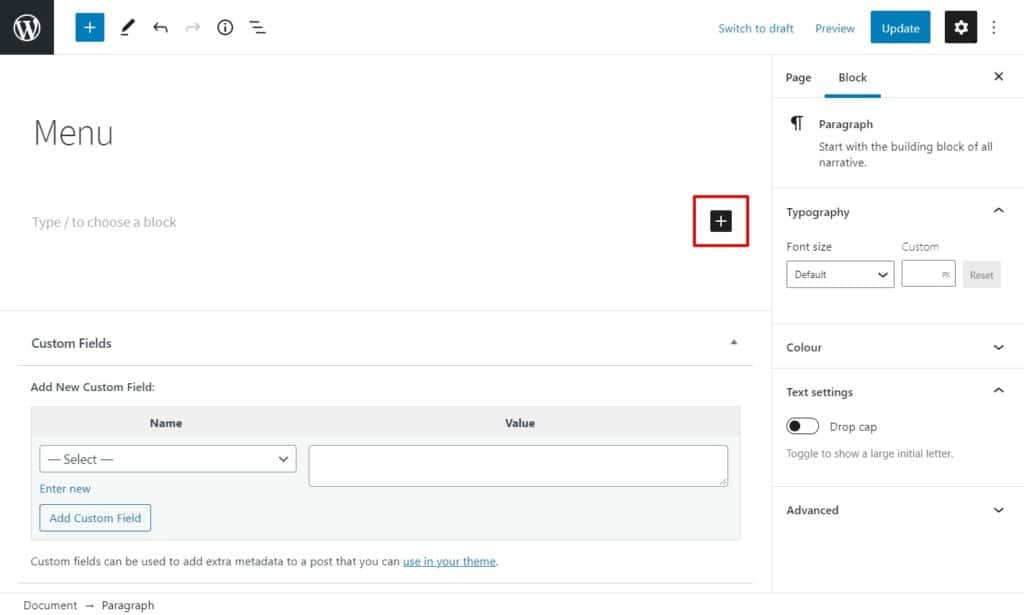Redo the last change
Screen dimensions: 1024x615
coord(192,27)
